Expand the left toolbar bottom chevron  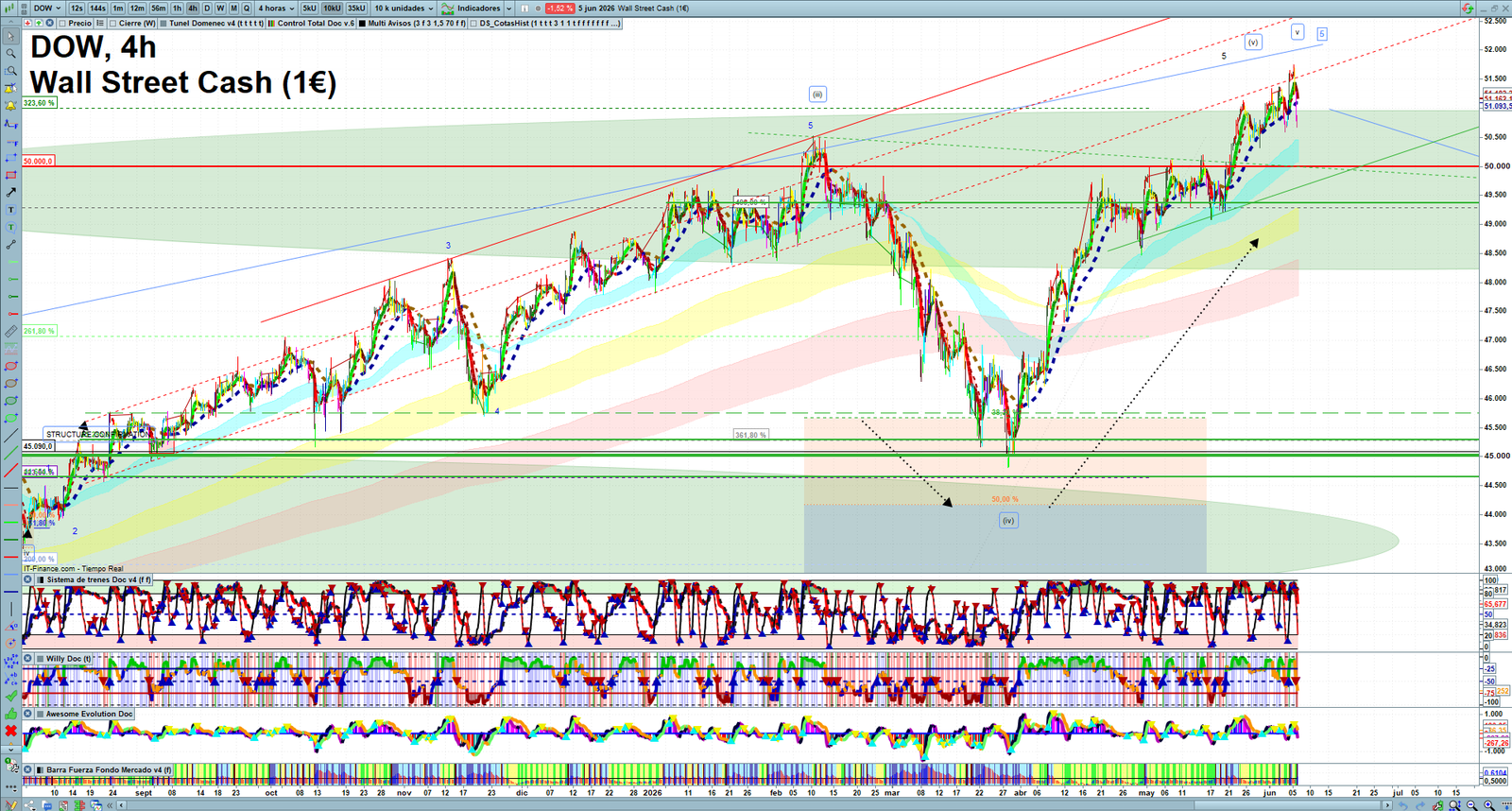tap(10, 749)
